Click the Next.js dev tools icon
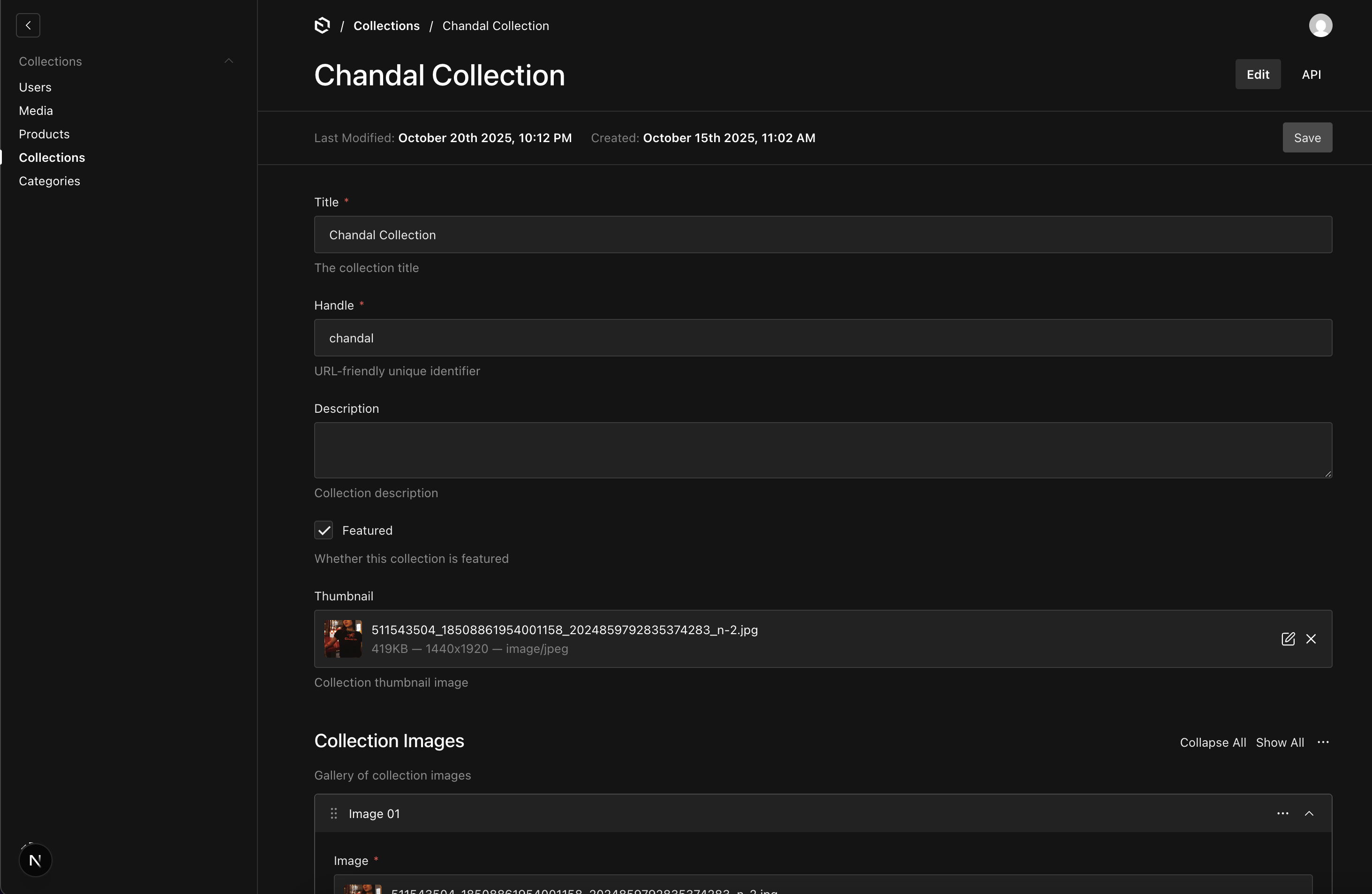Viewport: 1372px width, 894px height. coord(35,860)
